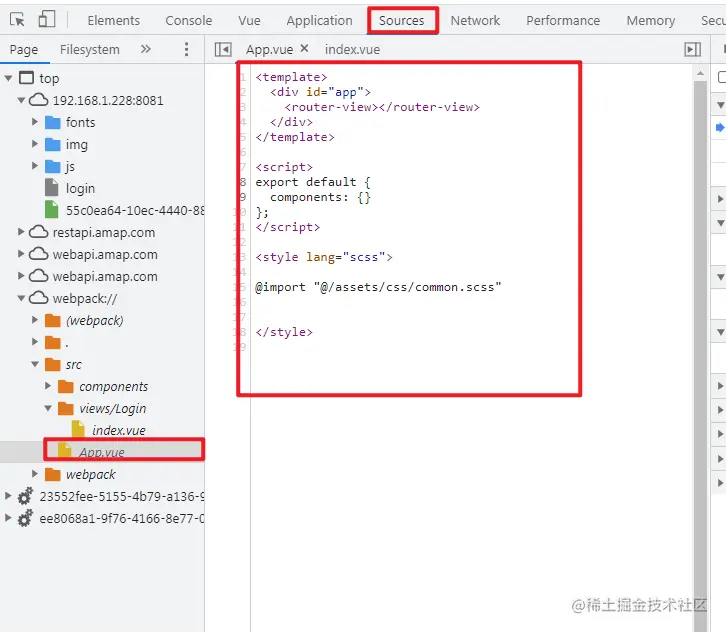Expand the components folder
This screenshot has height=632, width=726.
pos(48,386)
